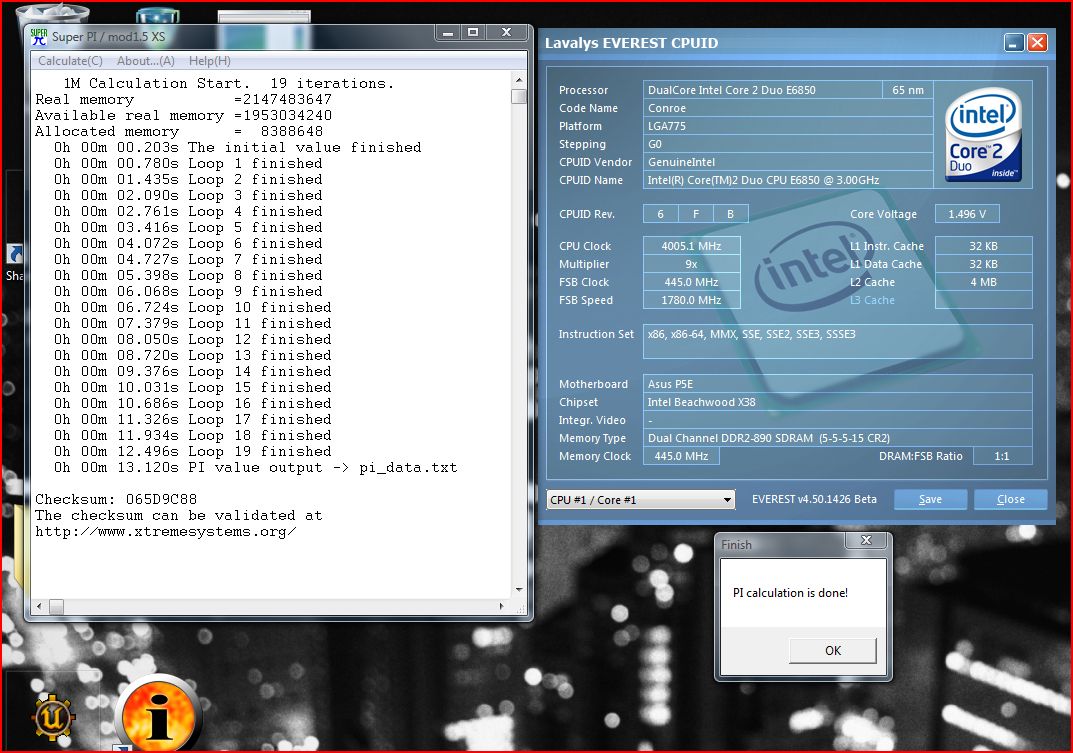Image resolution: width=1073 pixels, height=753 pixels.
Task: Click the Chipset value Intel Beachwood X38
Action: (x=838, y=402)
